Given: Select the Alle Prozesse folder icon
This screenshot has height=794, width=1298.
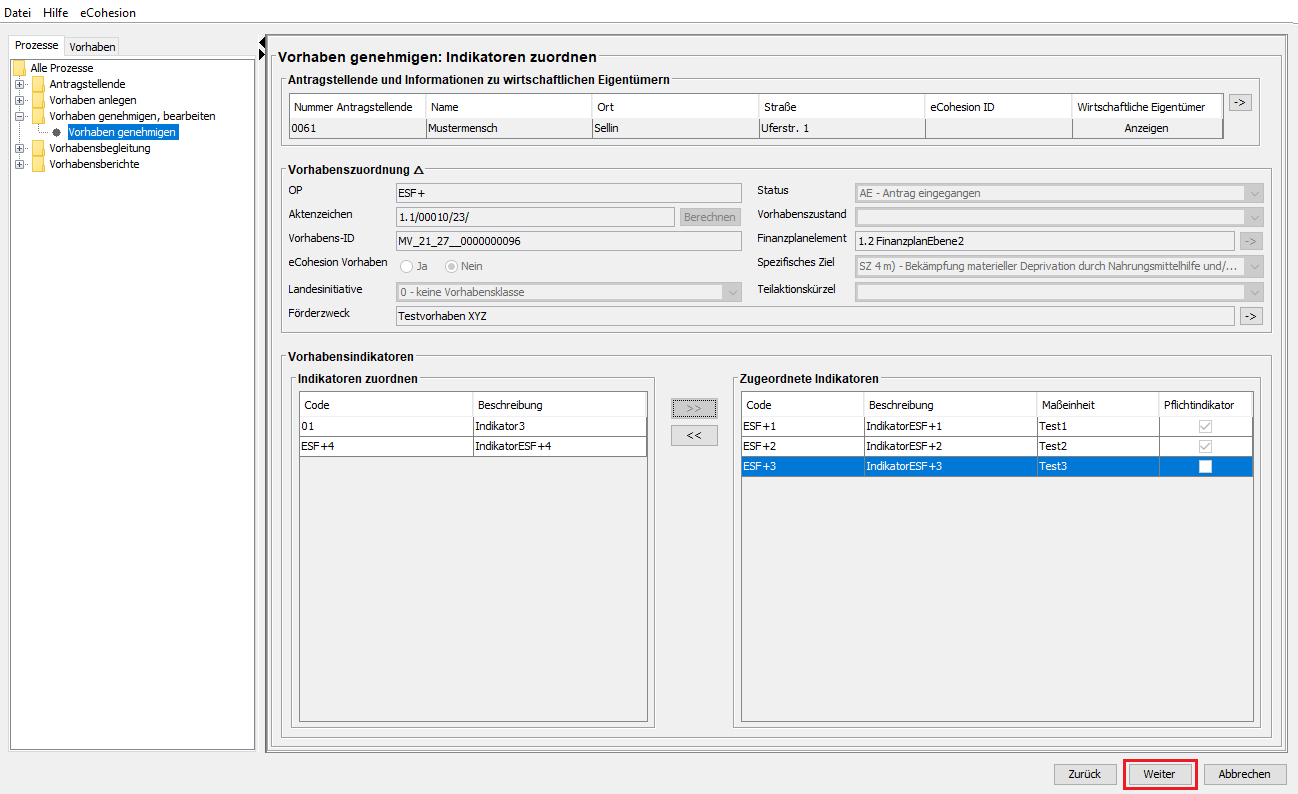Looking at the screenshot, I should (x=19, y=68).
